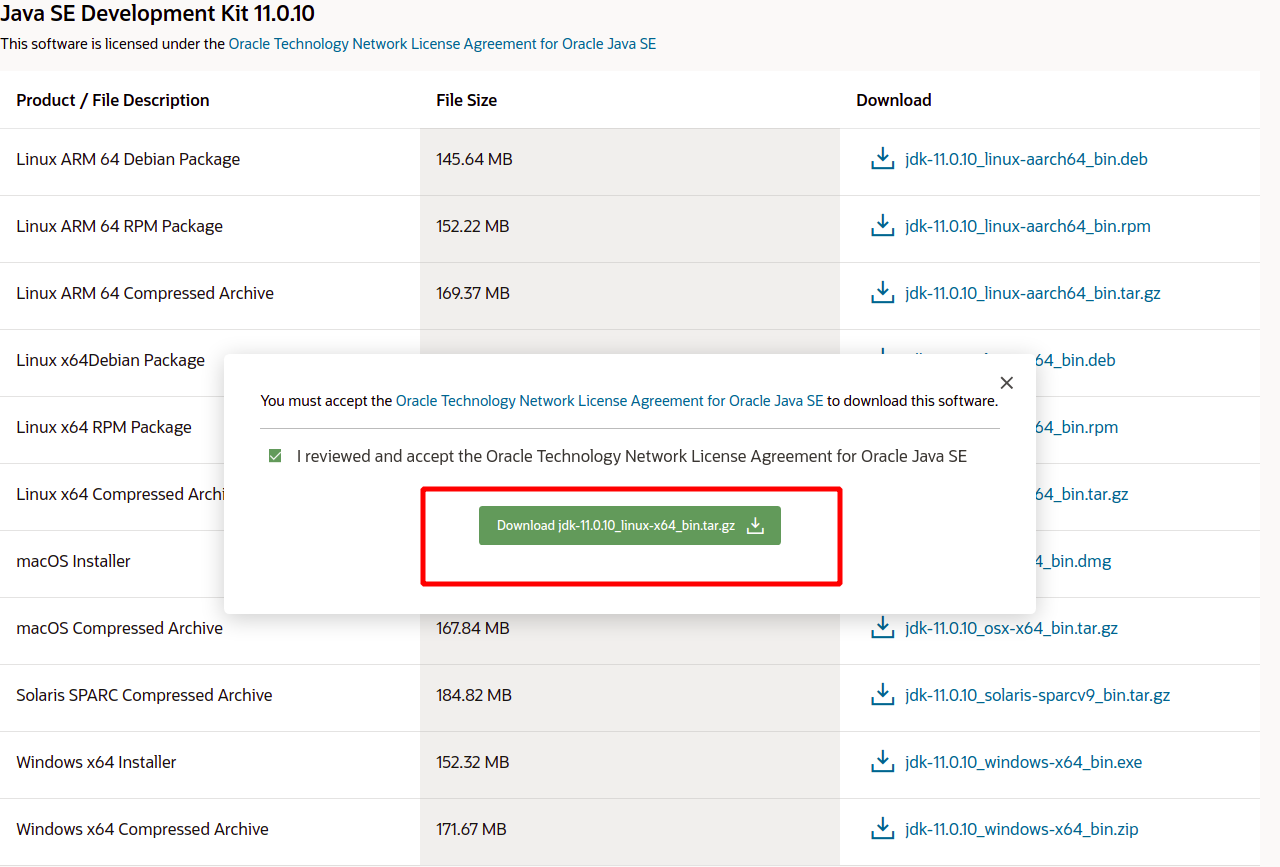
Task: Open jdk-11.0.10_linux-aarch64_bin.deb file link
Action: [x=1026, y=159]
